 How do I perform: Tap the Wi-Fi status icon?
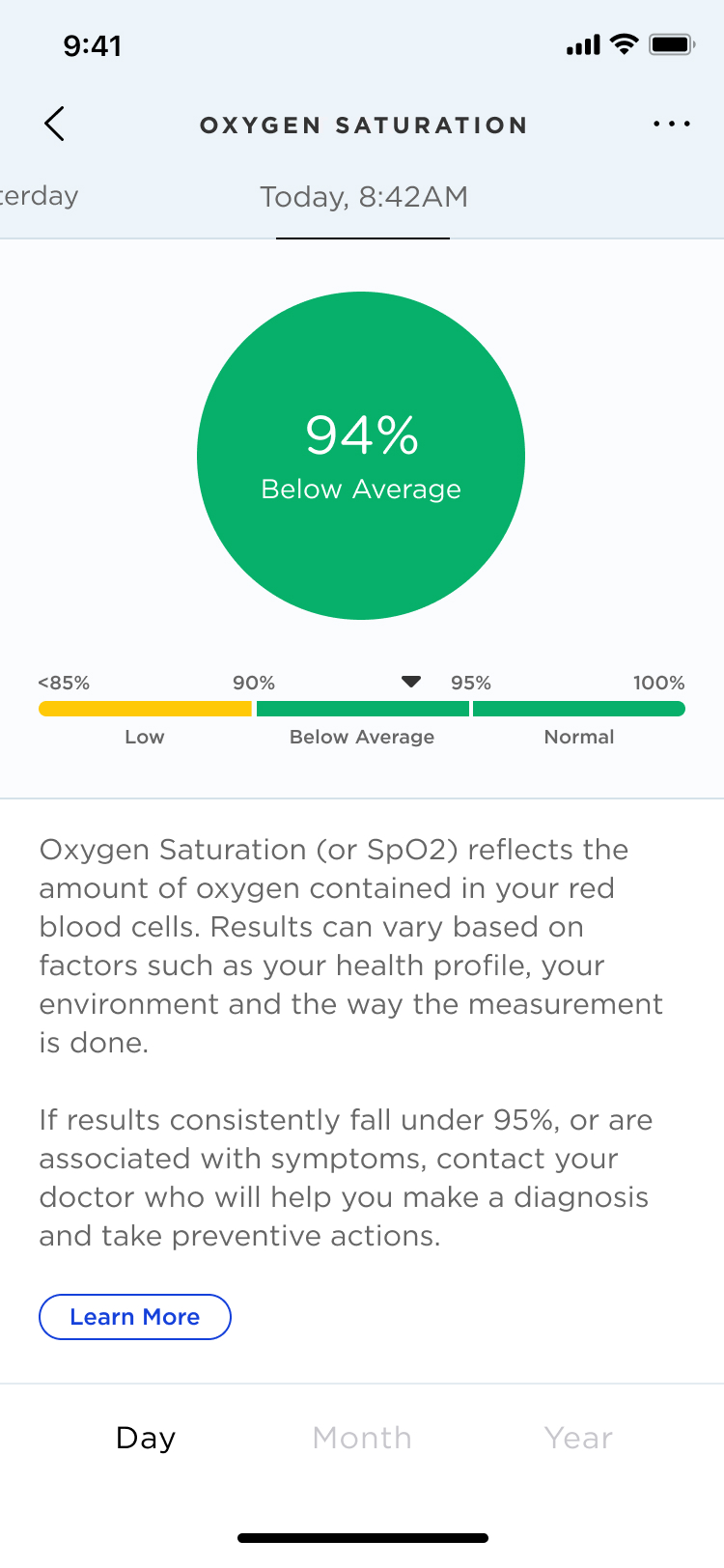click(626, 44)
